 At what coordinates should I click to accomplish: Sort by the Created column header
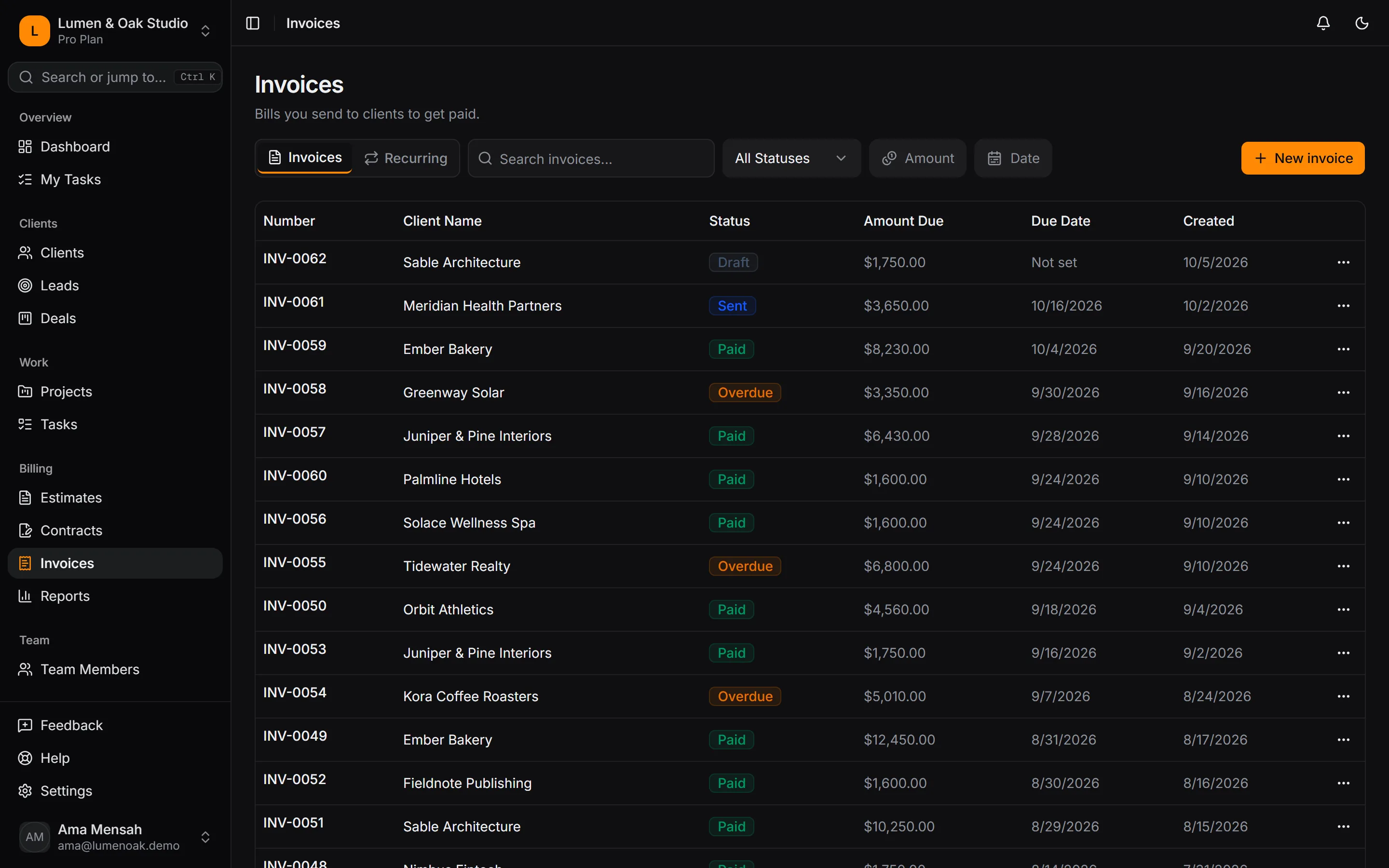pos(1208,221)
